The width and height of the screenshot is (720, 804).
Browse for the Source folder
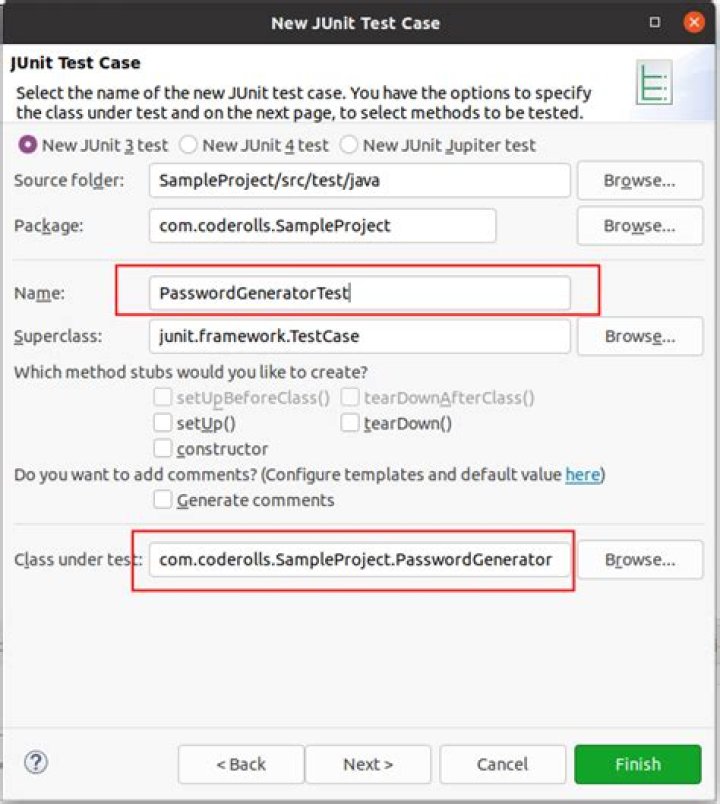(639, 181)
